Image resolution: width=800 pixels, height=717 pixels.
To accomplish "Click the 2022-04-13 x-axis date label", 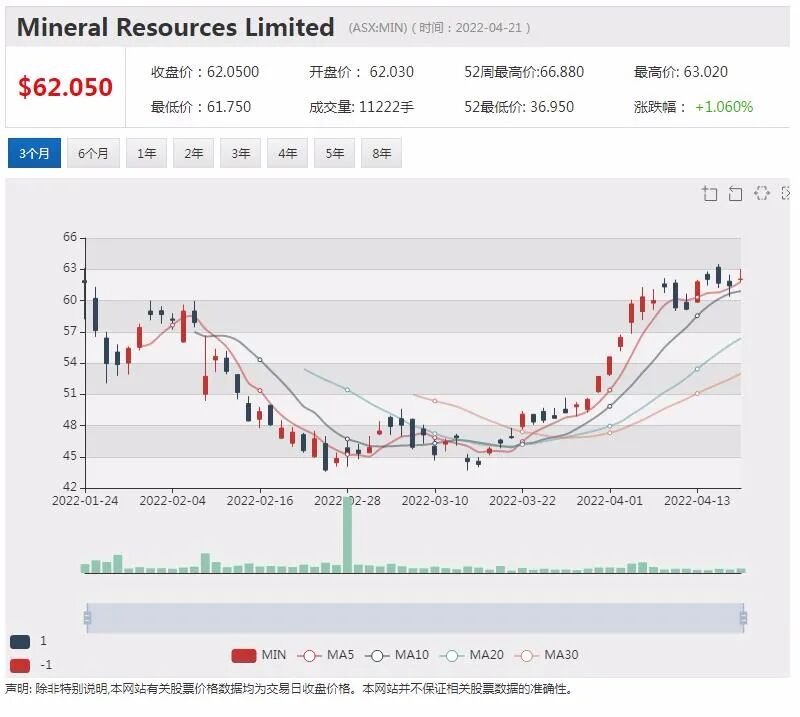I will [x=697, y=501].
